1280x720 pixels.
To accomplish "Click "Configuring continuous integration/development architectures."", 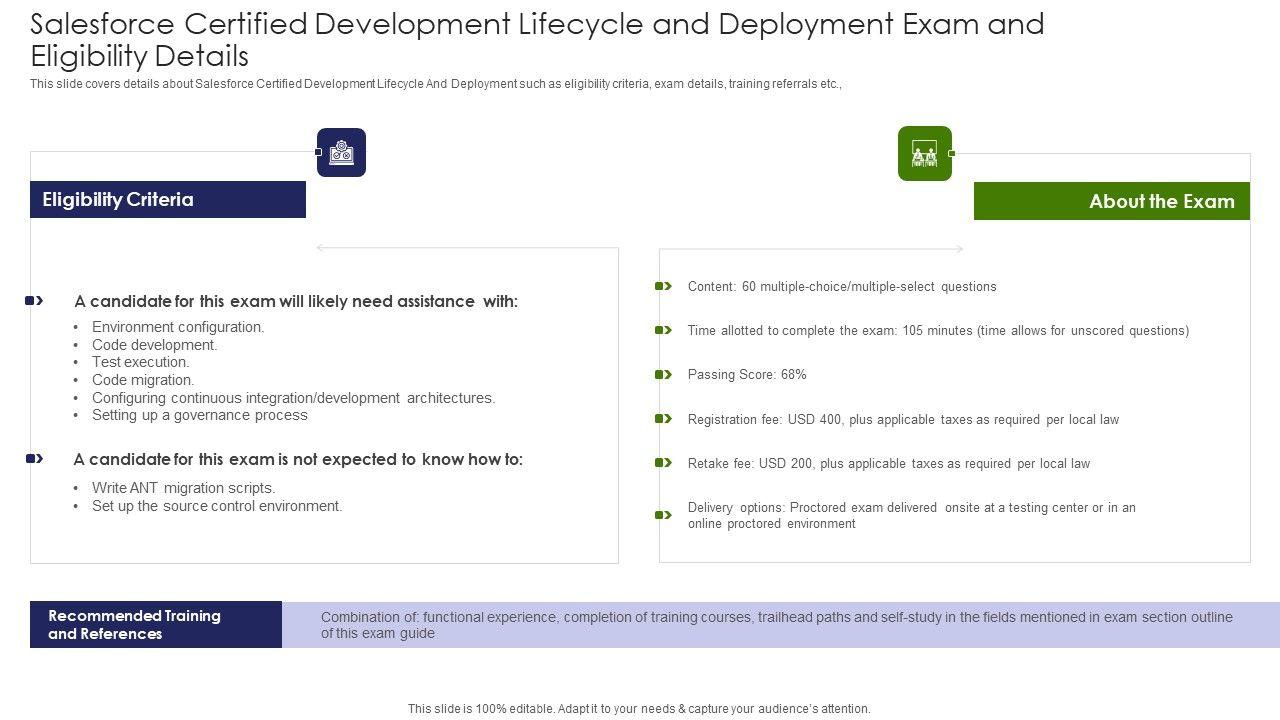I will point(294,398).
